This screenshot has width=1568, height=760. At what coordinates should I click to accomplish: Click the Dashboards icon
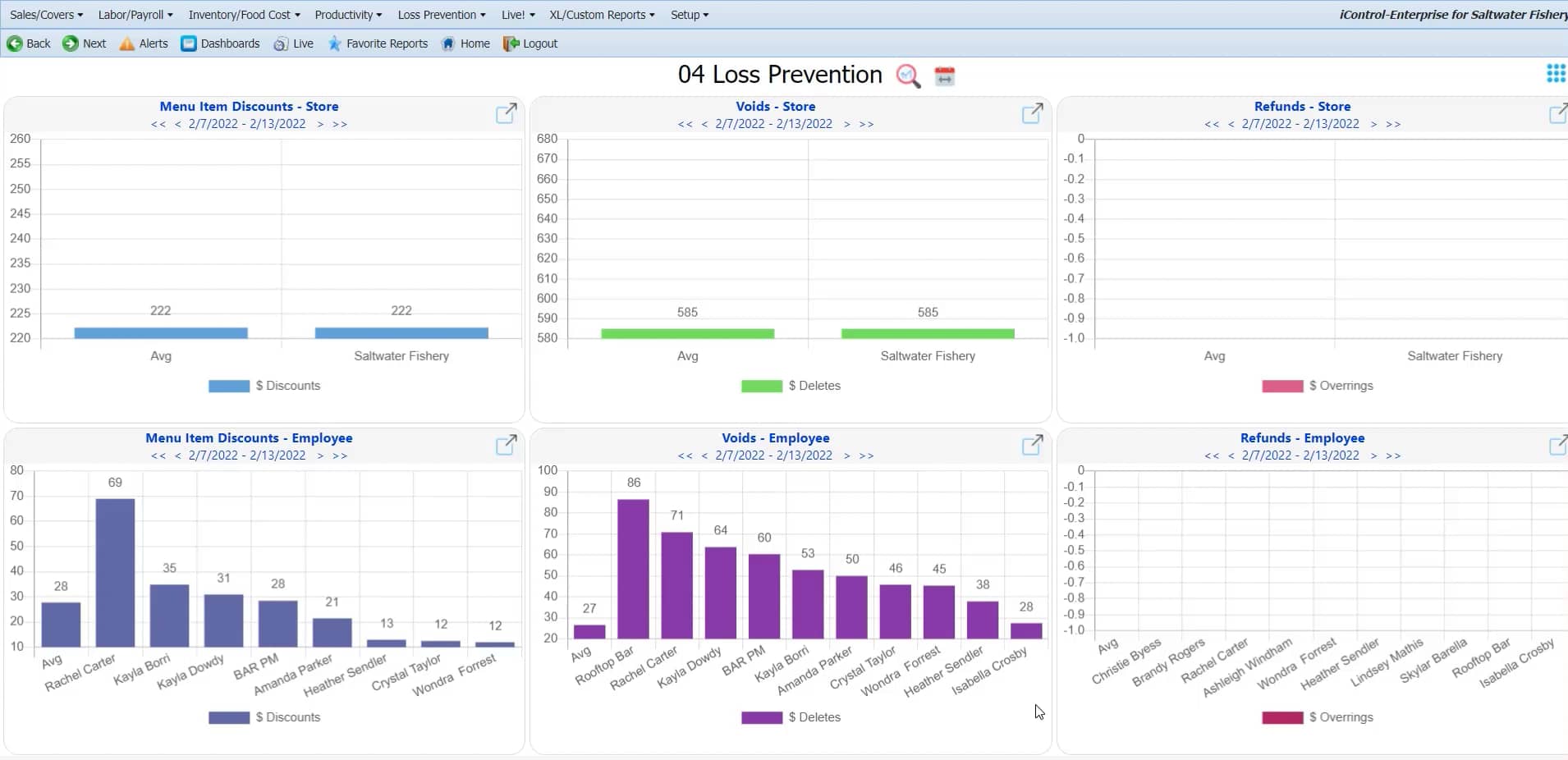tap(190, 43)
